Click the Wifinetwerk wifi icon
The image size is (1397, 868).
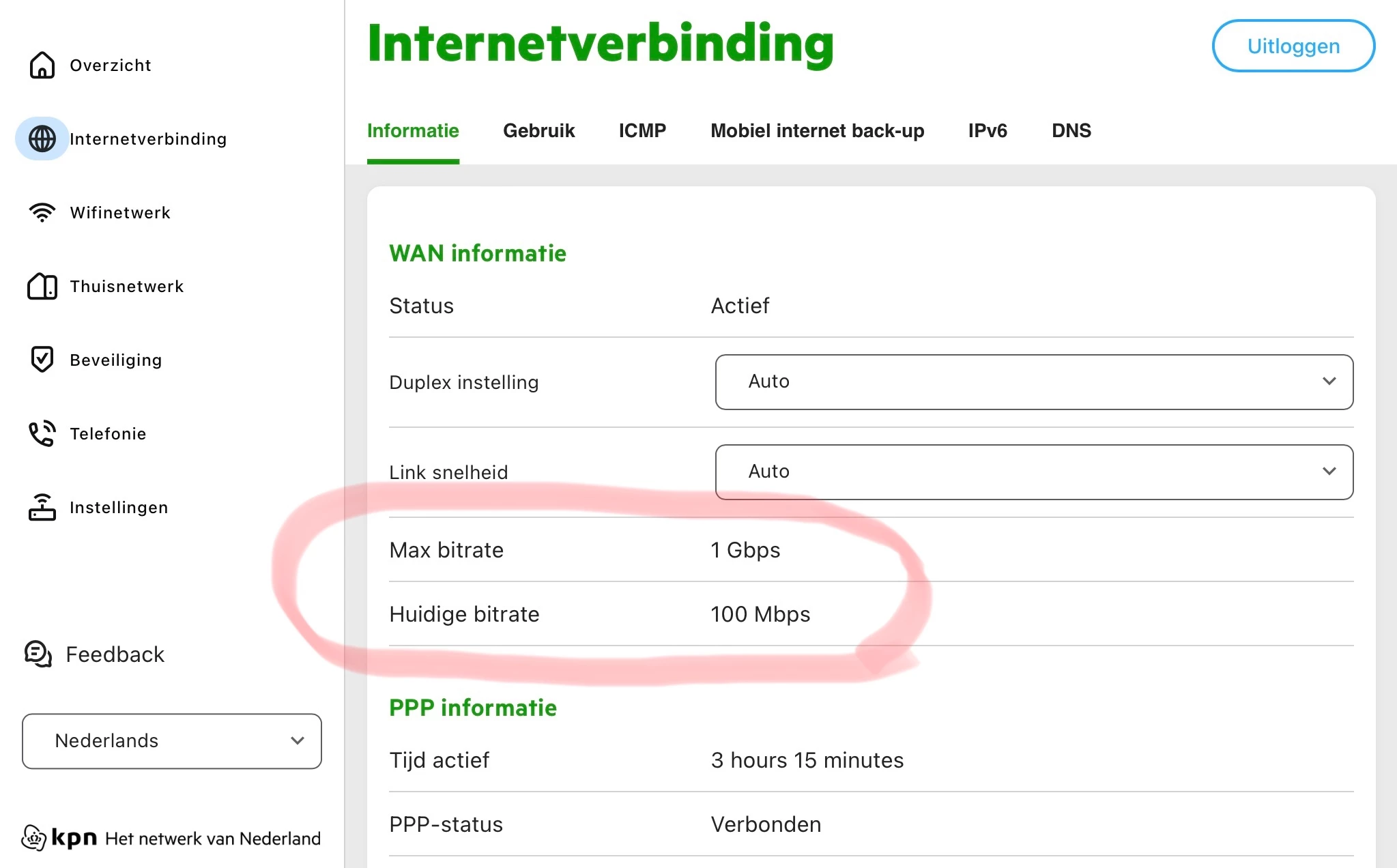coord(42,212)
